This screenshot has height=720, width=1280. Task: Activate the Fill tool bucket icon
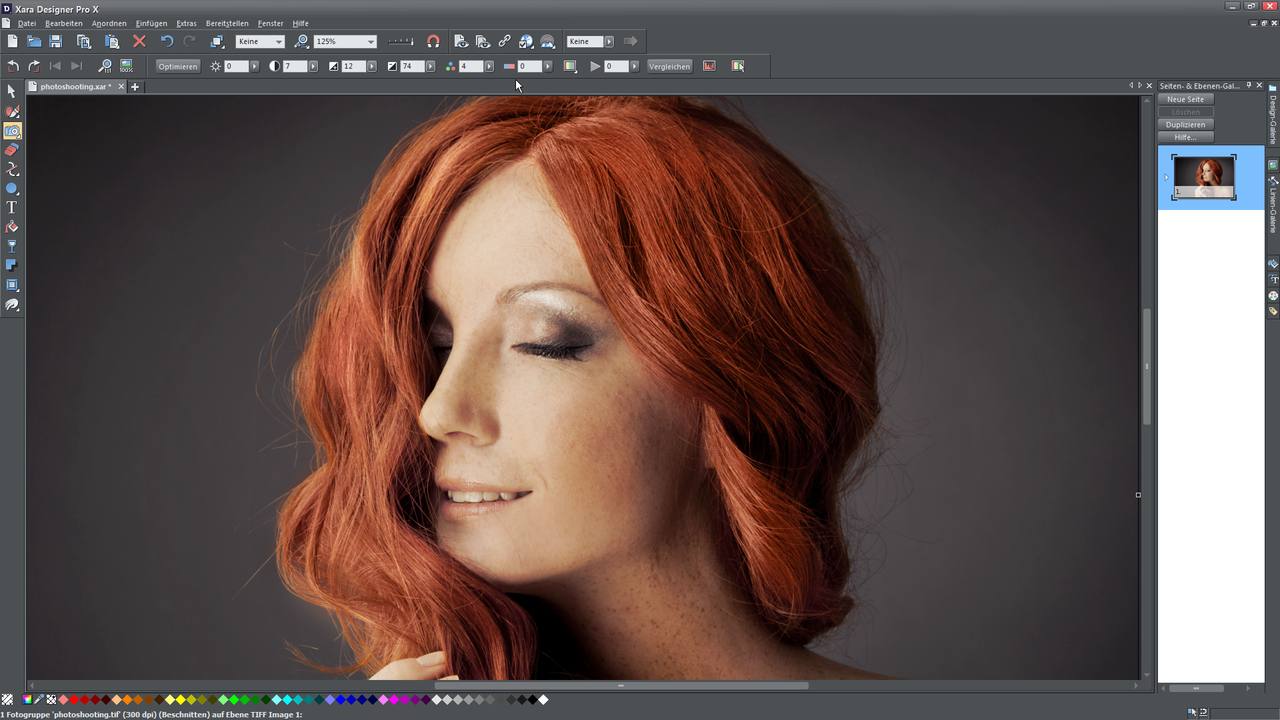12,227
